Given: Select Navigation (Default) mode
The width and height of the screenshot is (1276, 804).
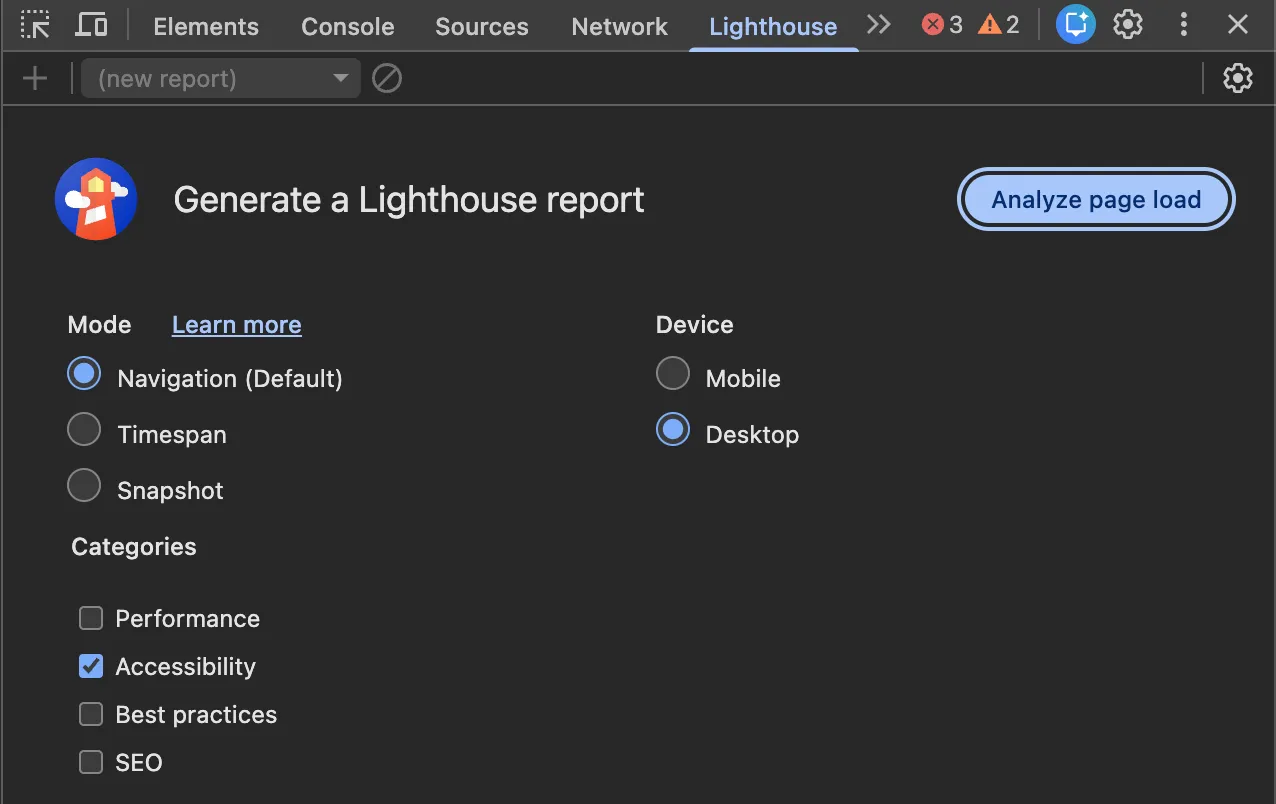Looking at the screenshot, I should tap(84, 374).
